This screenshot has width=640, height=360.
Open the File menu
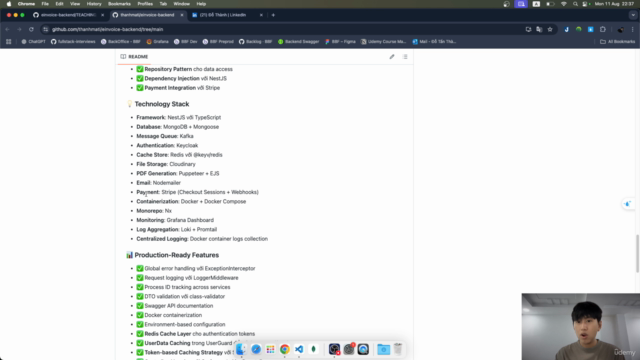(x=45, y=4)
